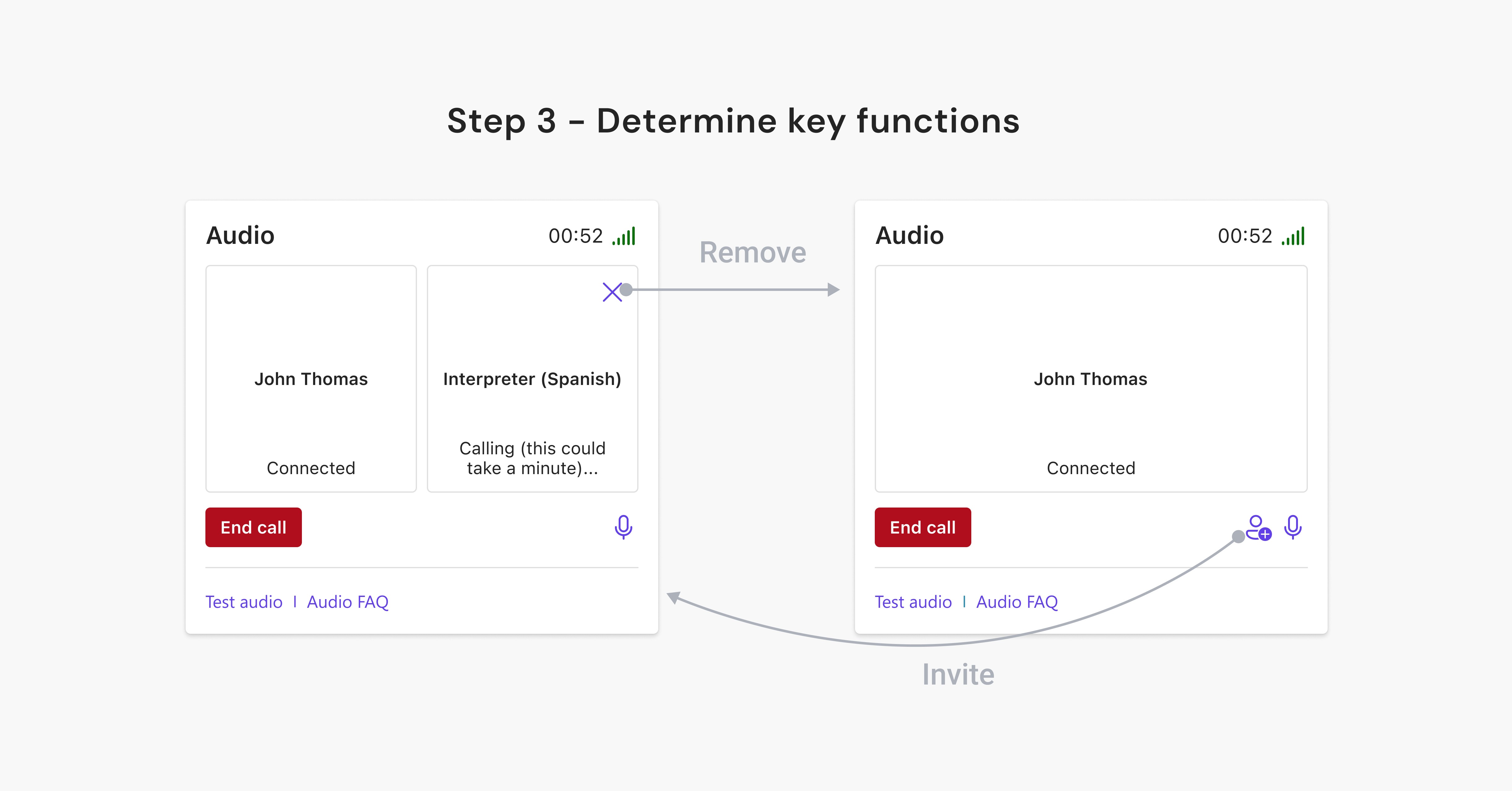Mute microphone in right Audio panel
1512x791 pixels.
(x=1292, y=527)
